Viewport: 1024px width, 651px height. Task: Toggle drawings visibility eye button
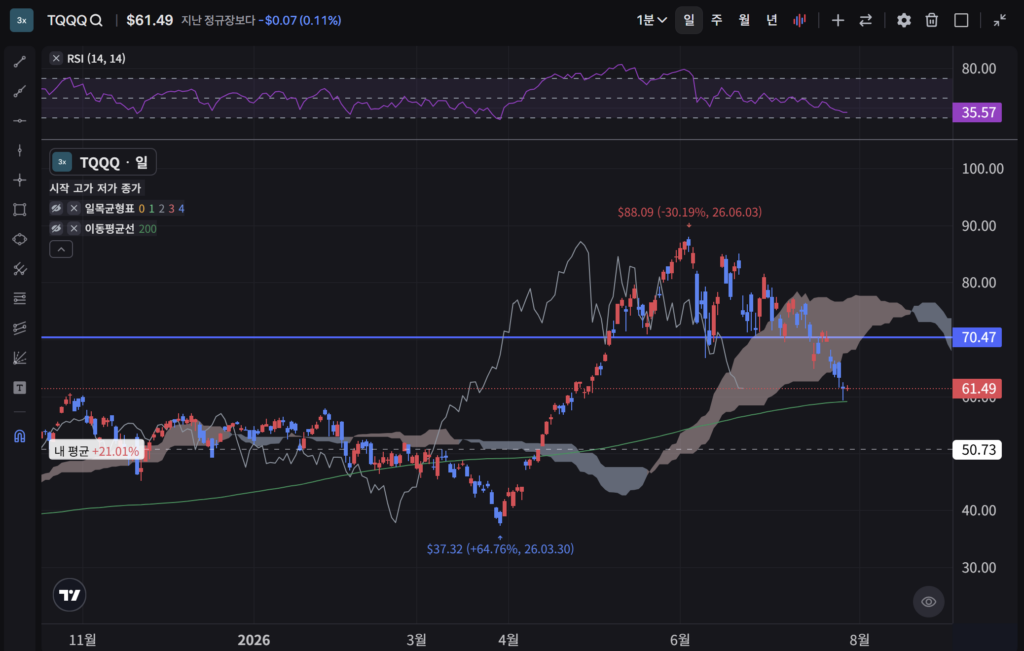(x=929, y=601)
